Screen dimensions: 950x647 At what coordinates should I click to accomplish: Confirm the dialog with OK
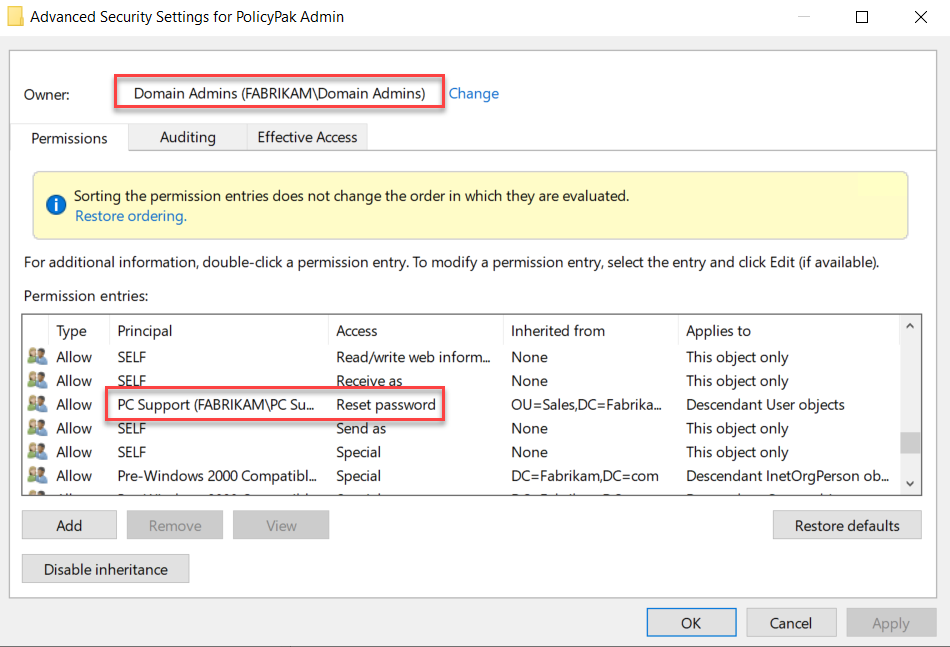coord(691,623)
